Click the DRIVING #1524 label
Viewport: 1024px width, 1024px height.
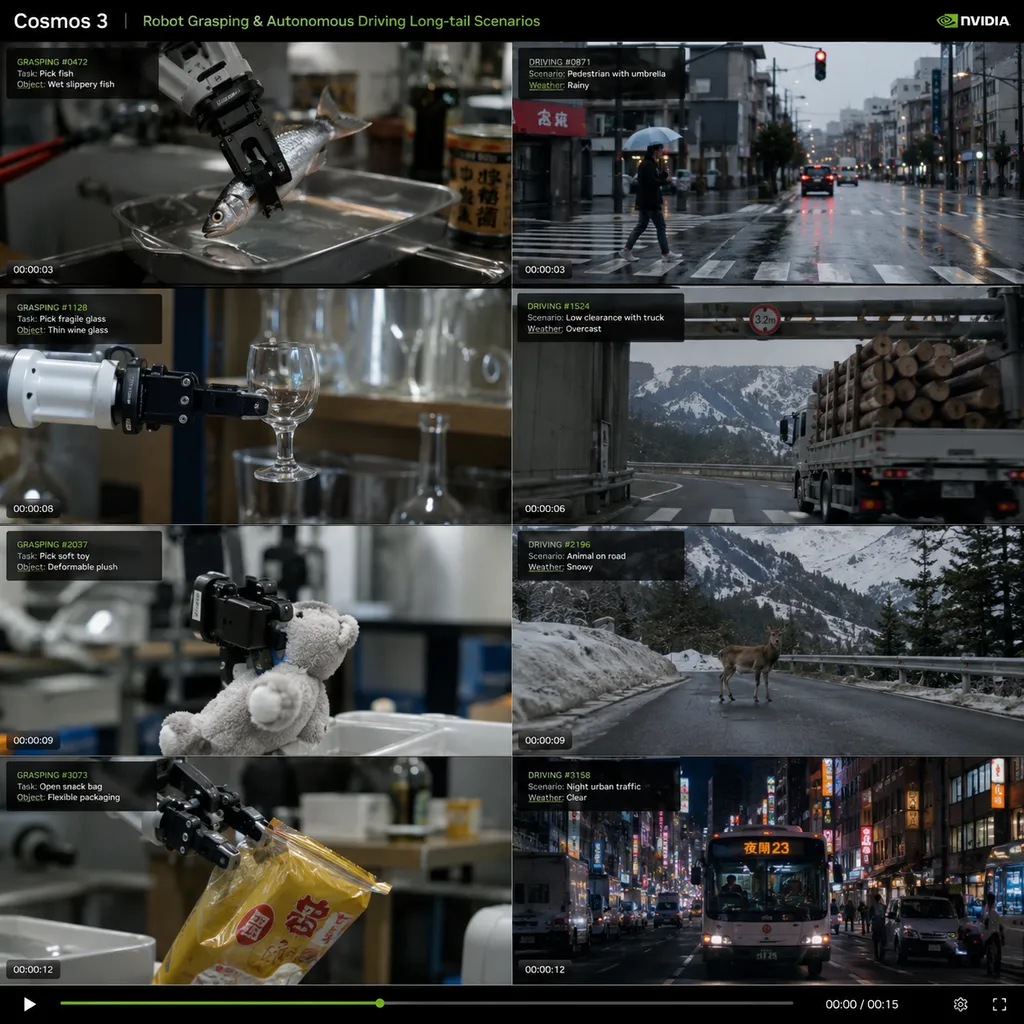[x=558, y=306]
